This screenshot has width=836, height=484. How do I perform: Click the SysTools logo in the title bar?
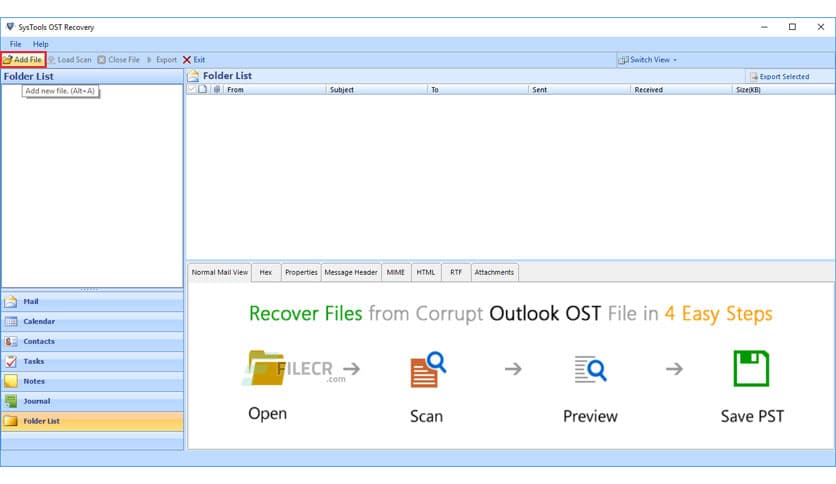tap(10, 27)
